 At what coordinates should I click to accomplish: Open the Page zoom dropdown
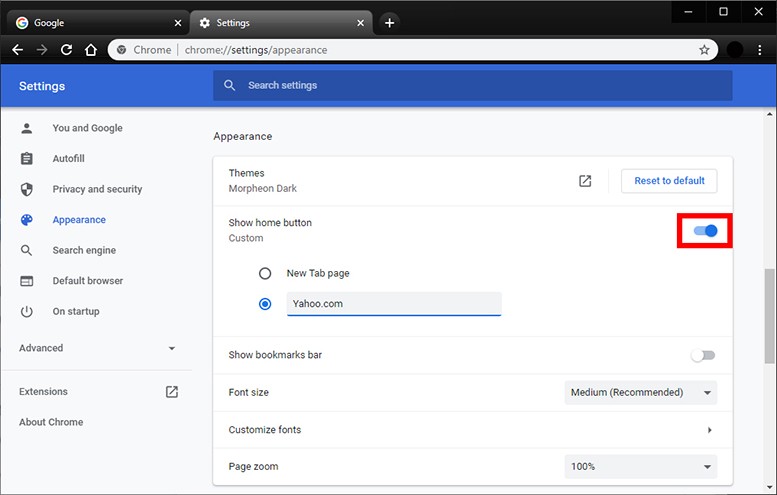640,467
